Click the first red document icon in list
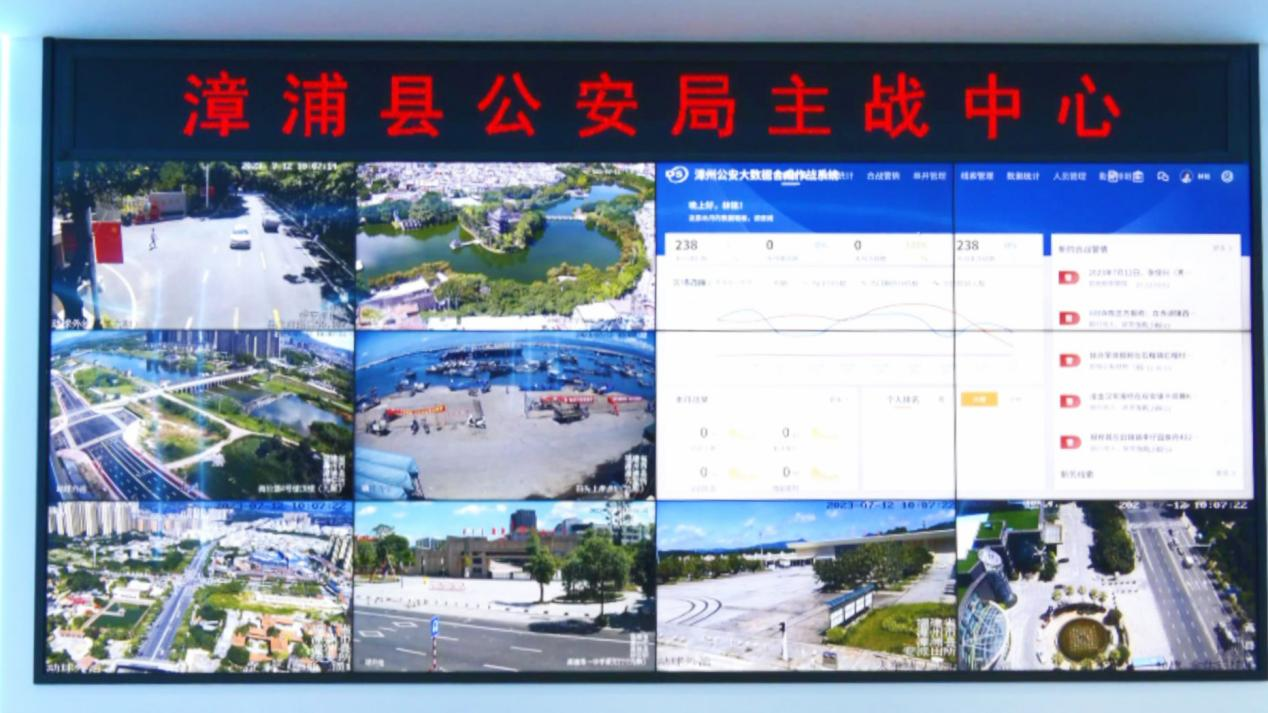 [x=1069, y=277]
